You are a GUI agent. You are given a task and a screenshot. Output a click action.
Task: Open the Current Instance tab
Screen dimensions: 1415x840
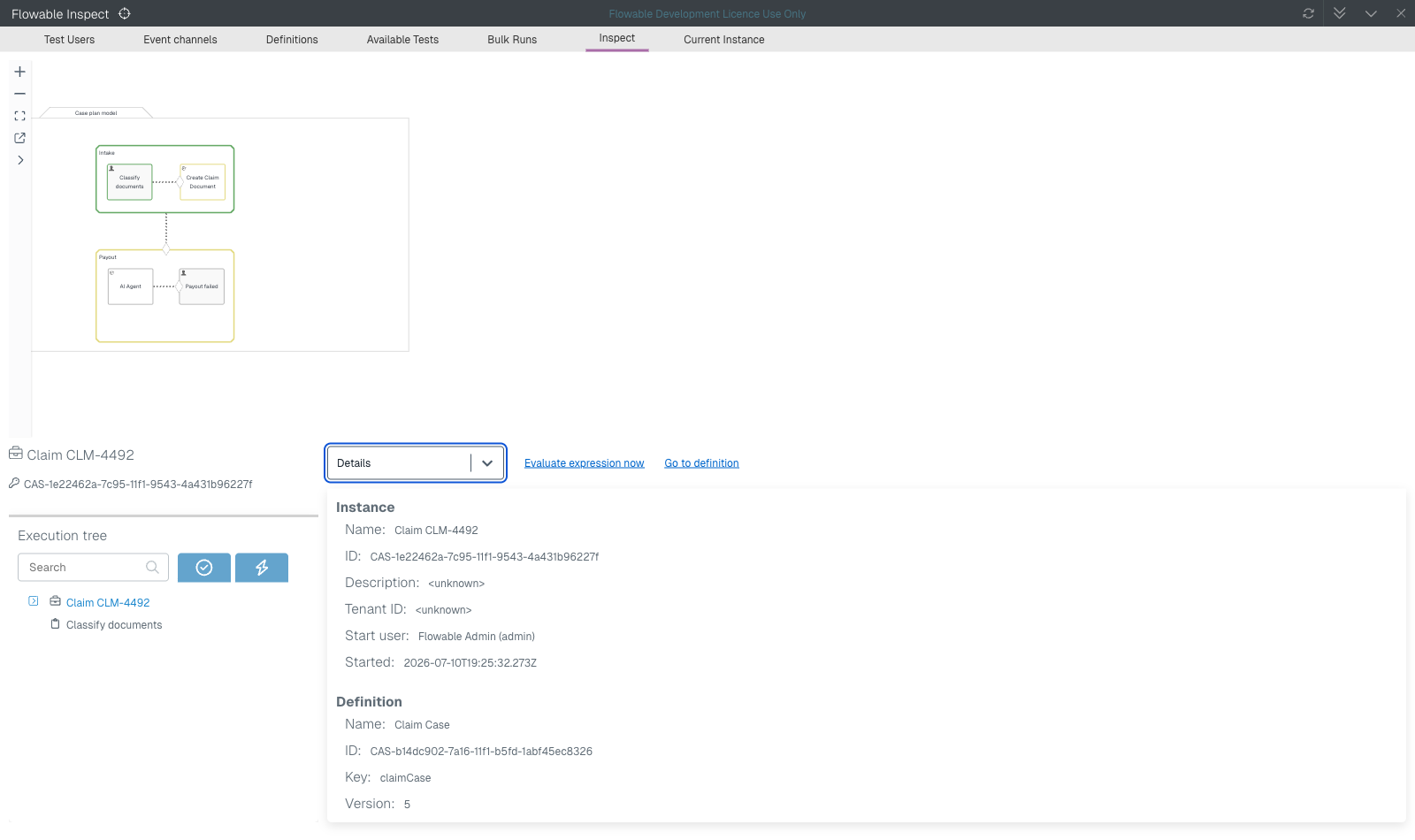coord(724,40)
